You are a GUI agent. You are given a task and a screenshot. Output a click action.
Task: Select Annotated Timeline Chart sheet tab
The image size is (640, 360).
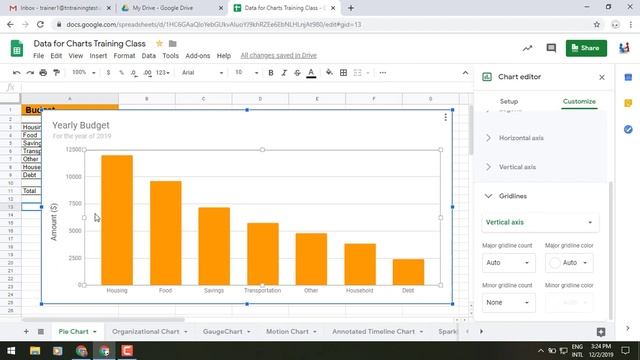click(378, 331)
